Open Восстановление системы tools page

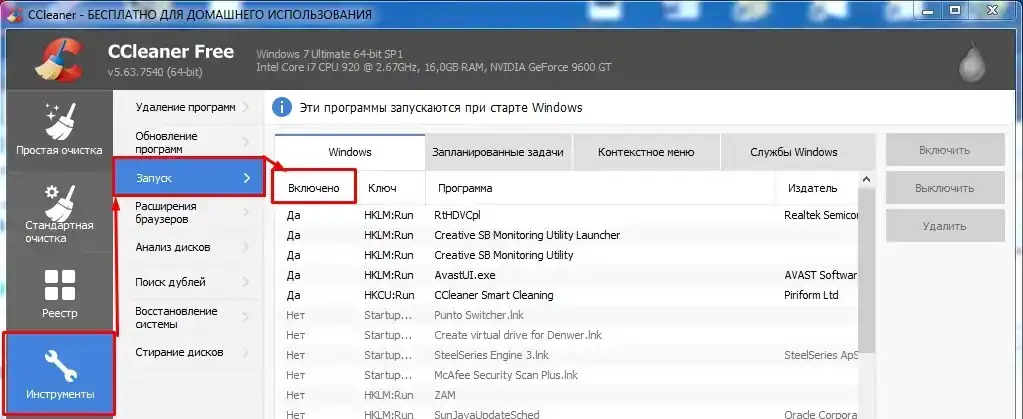tap(189, 317)
